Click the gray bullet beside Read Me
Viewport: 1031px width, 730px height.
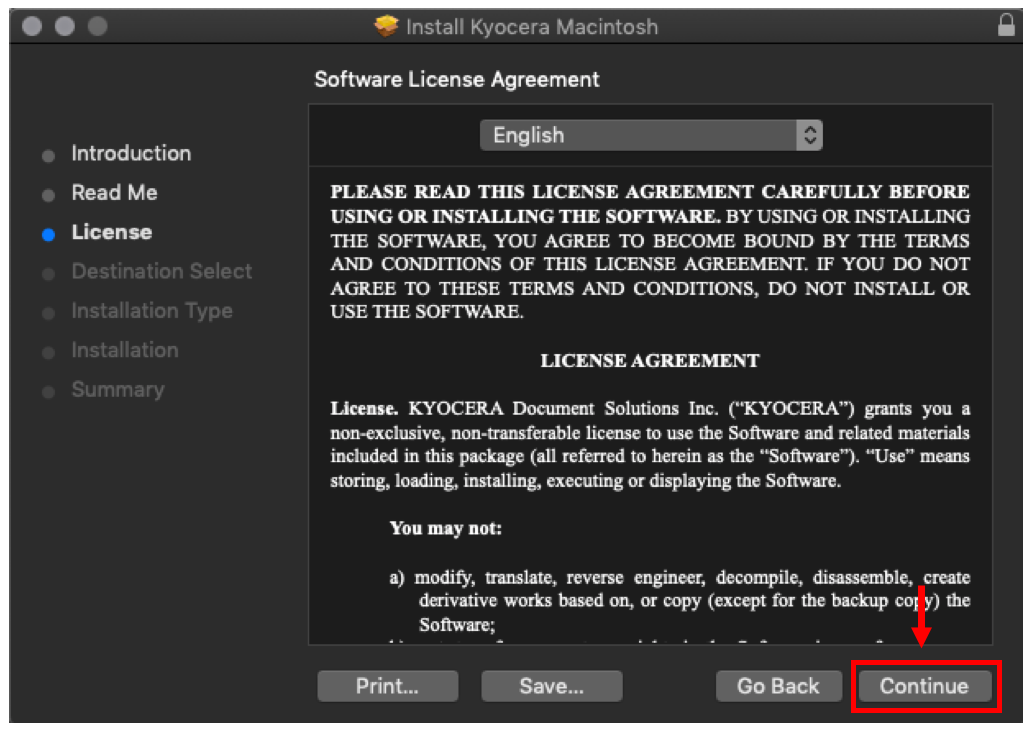48,195
